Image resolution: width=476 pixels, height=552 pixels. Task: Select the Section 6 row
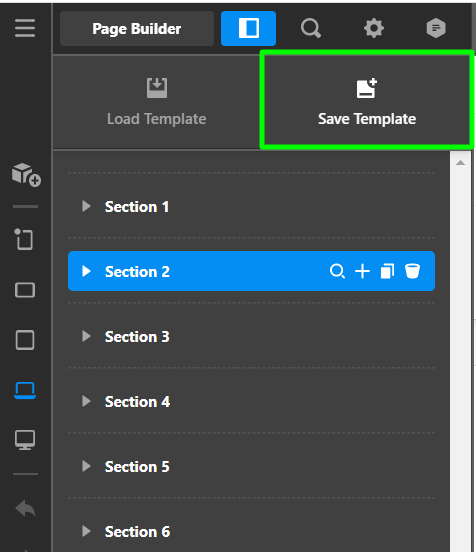pyautogui.click(x=251, y=531)
